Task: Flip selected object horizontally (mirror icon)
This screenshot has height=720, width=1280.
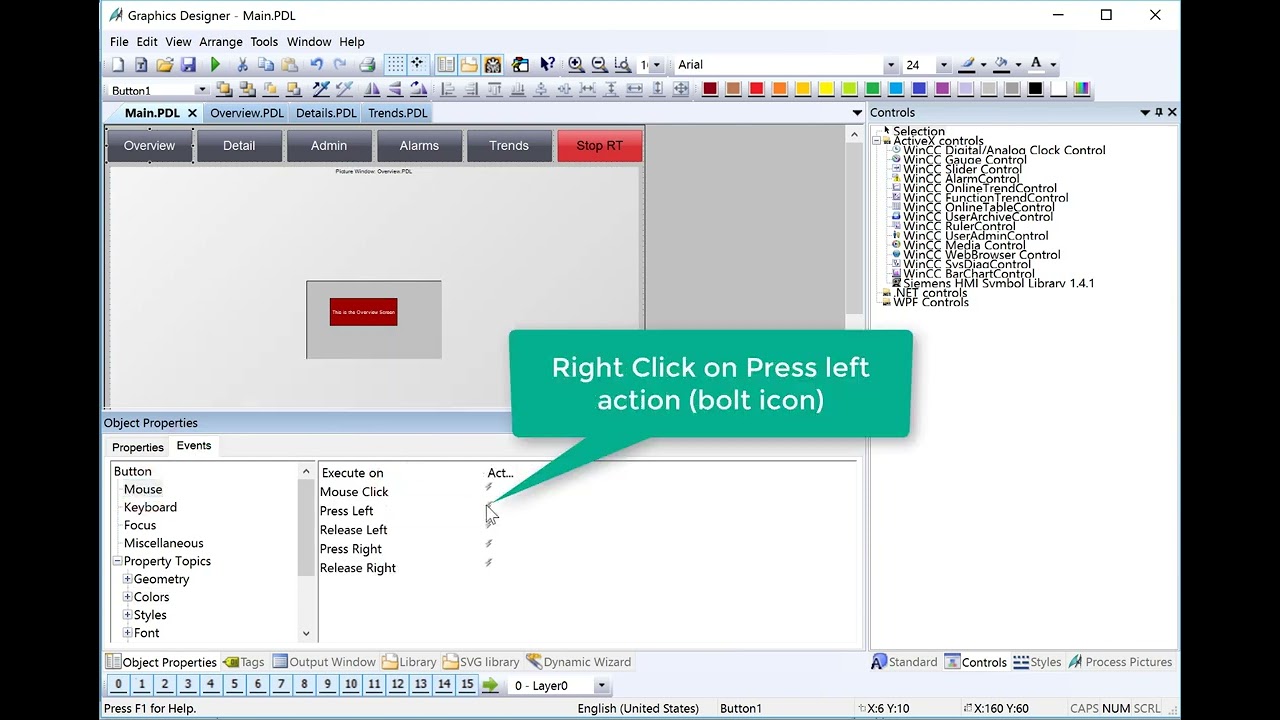Action: [x=372, y=89]
